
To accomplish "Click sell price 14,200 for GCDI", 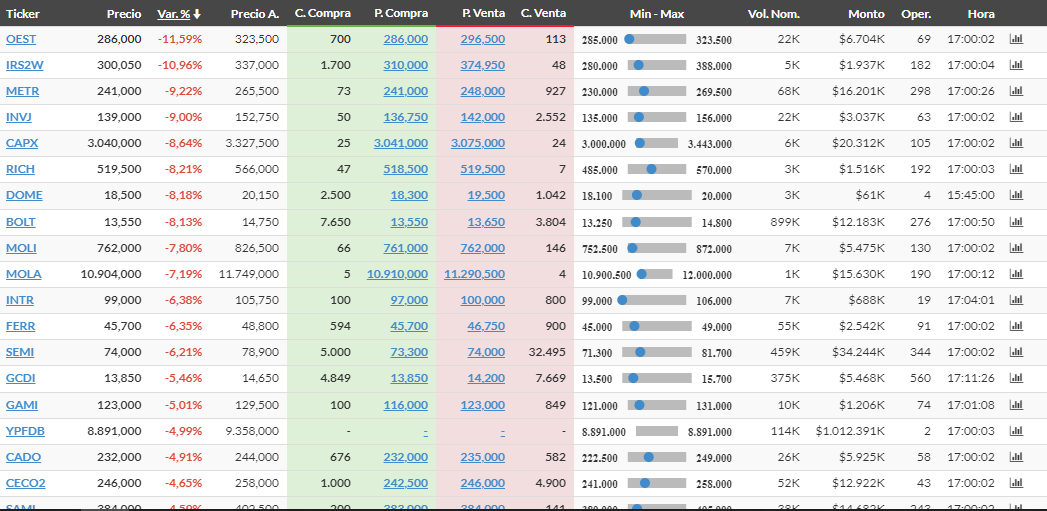I will tap(486, 379).
